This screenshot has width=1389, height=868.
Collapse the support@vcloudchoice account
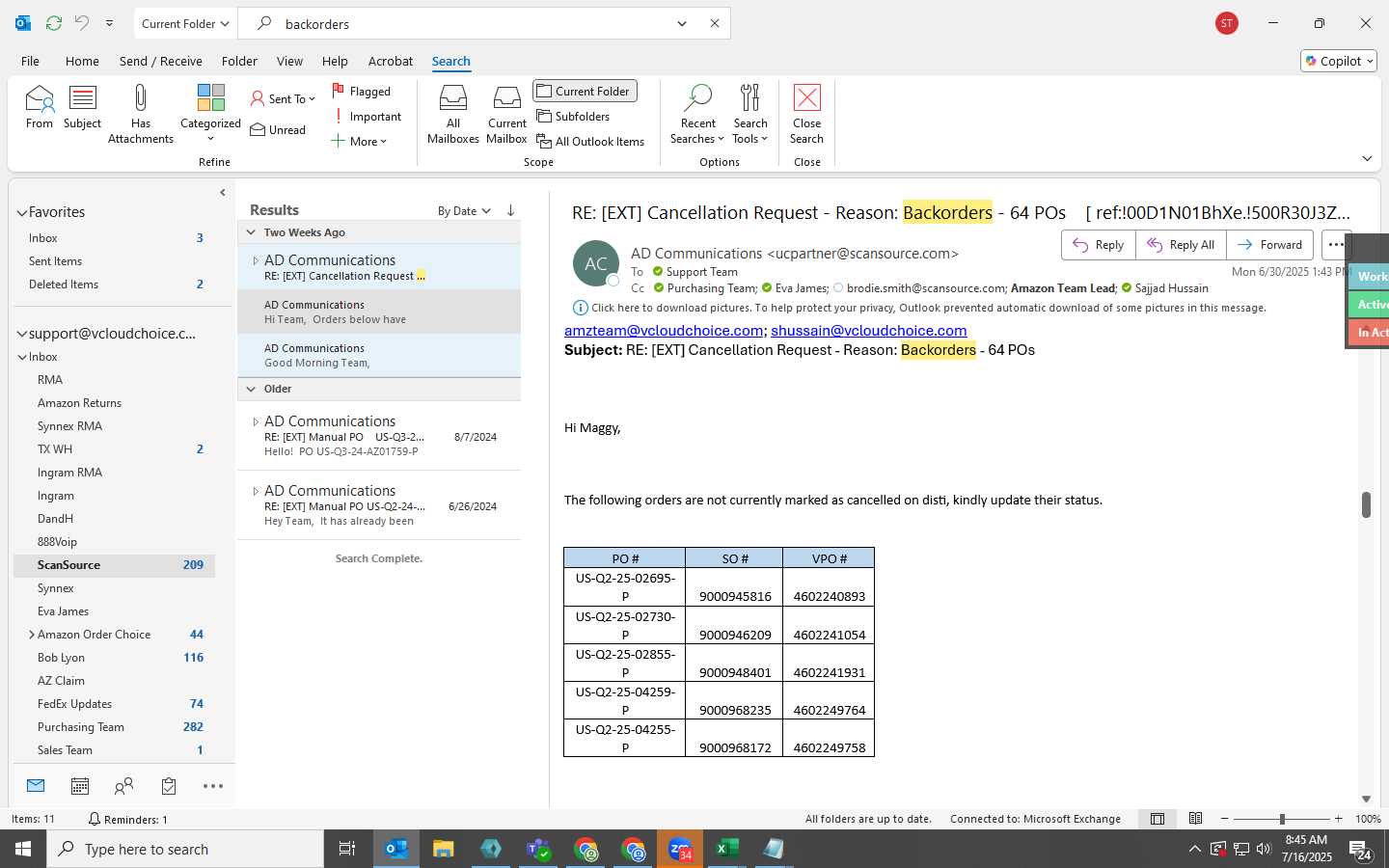tap(21, 334)
